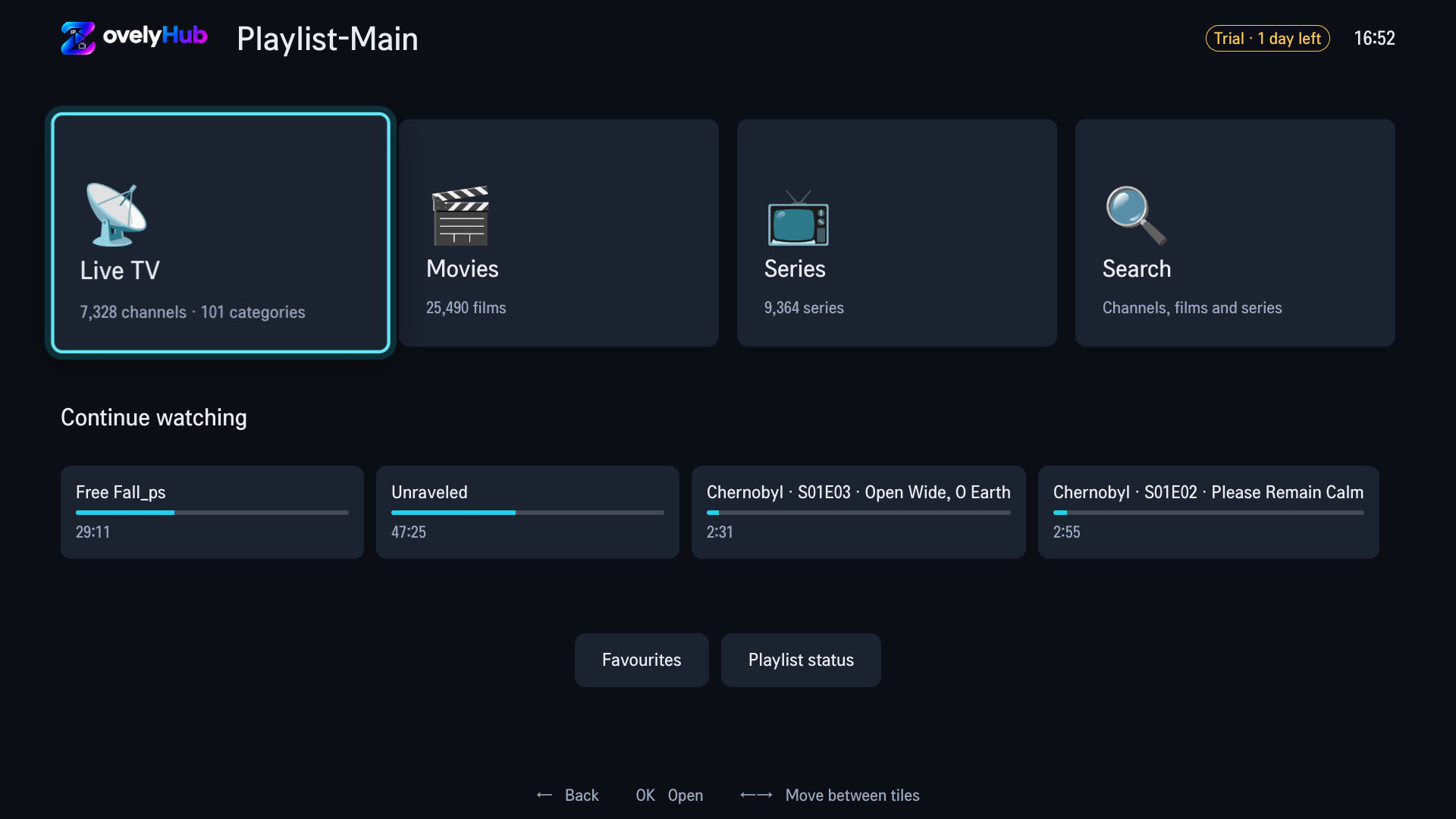Screen dimensions: 1456x819
Task: Click the LovelyHub logo icon
Action: point(77,38)
